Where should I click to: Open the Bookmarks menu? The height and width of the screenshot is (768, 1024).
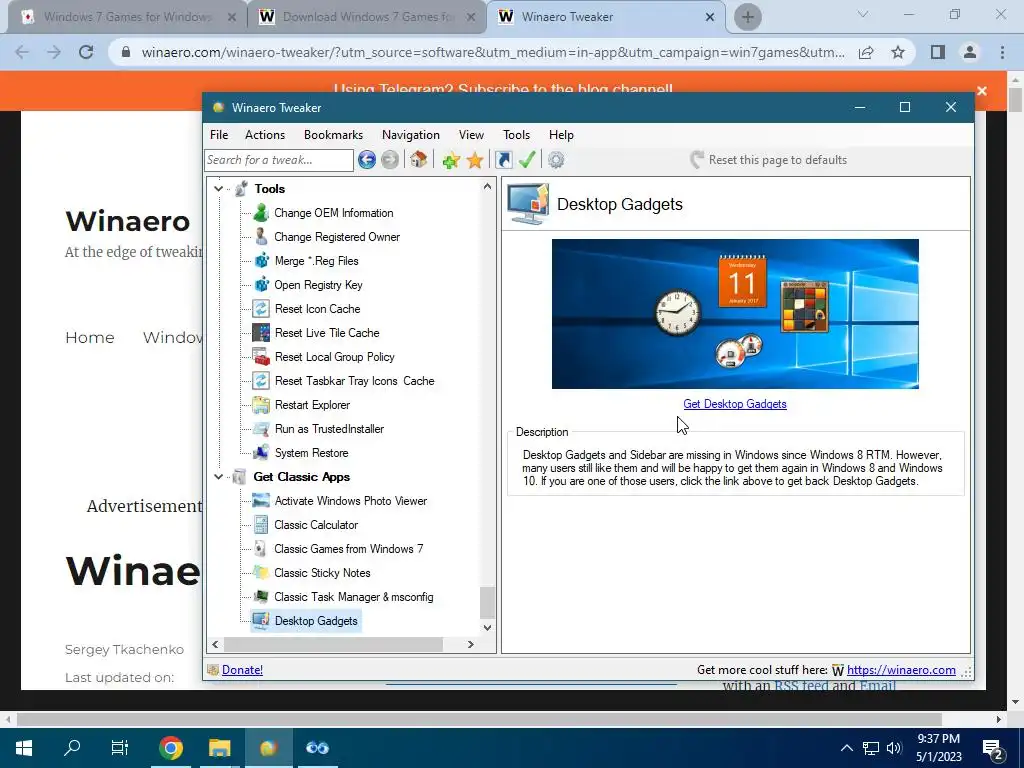pos(333,135)
